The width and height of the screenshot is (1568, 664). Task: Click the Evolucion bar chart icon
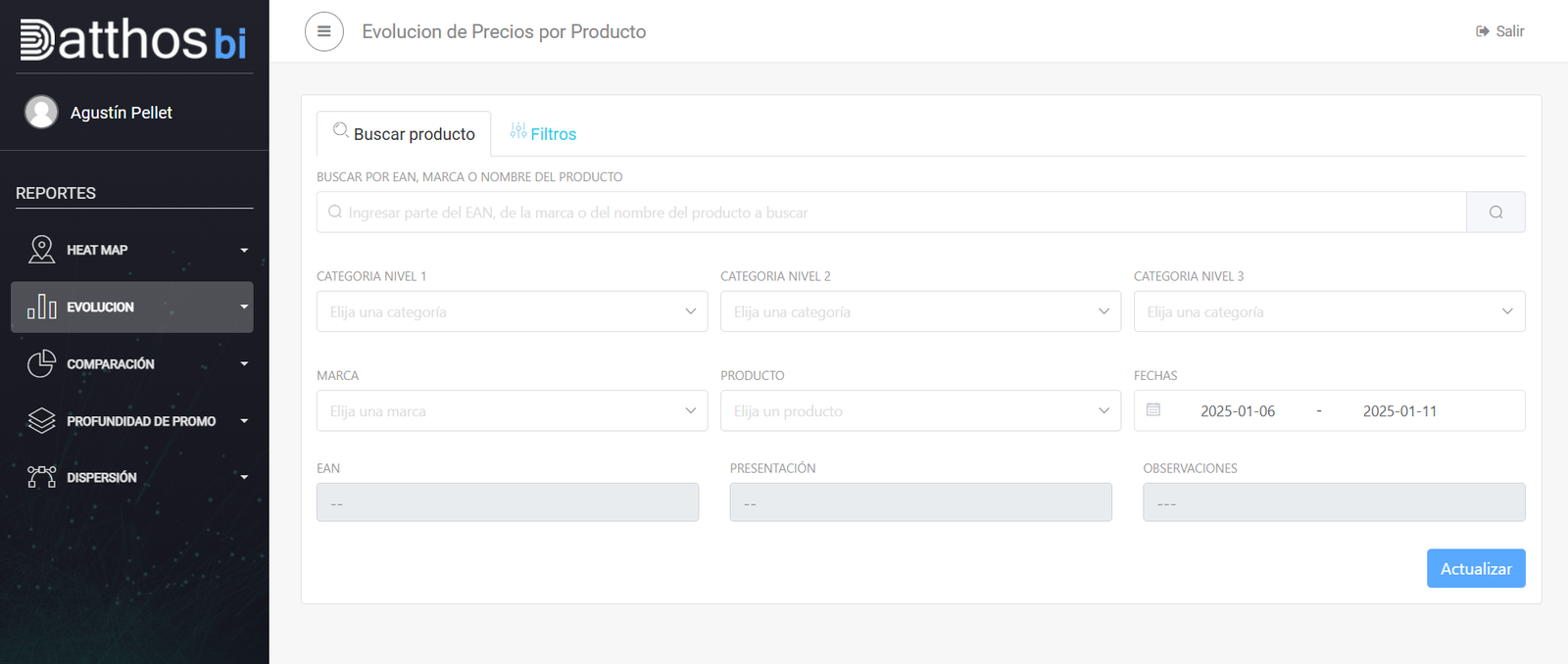(41, 307)
